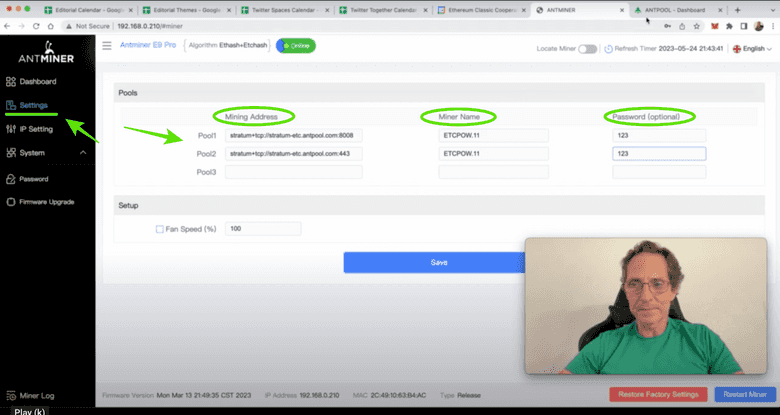Click the Pool3 mining address field
This screenshot has height=415, width=780.
(x=293, y=172)
